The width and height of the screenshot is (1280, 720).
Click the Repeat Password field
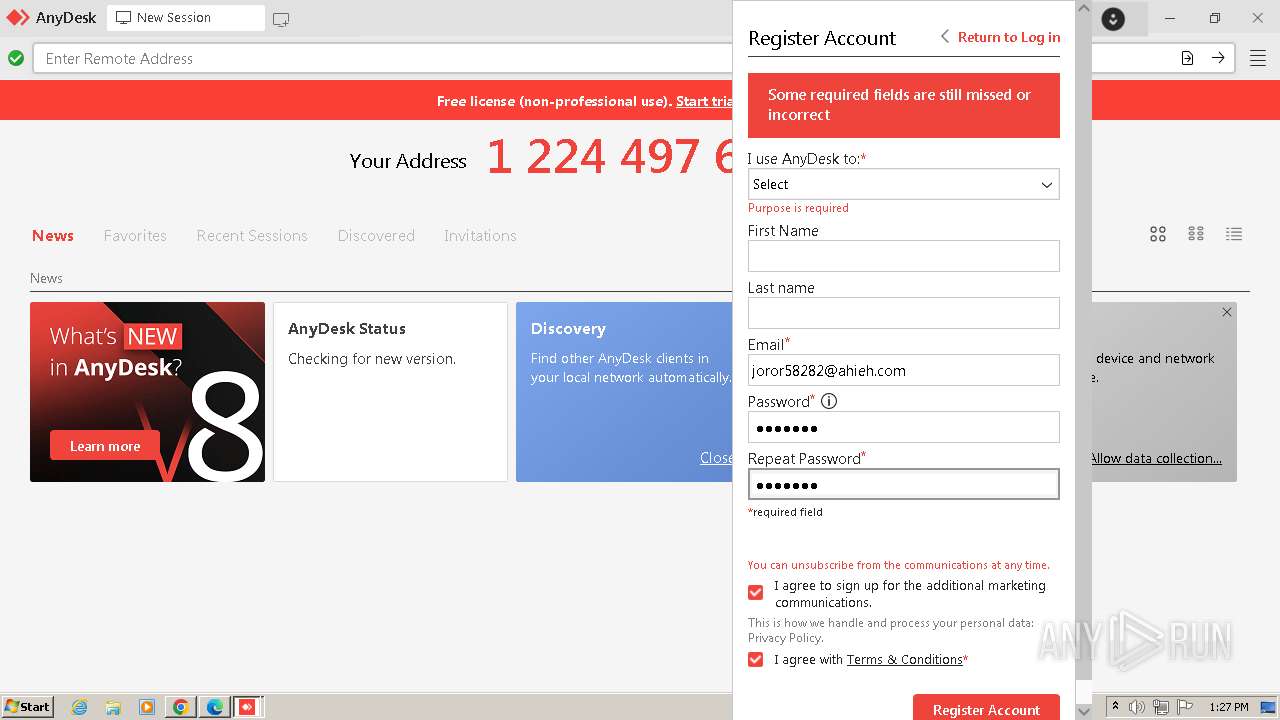click(903, 484)
